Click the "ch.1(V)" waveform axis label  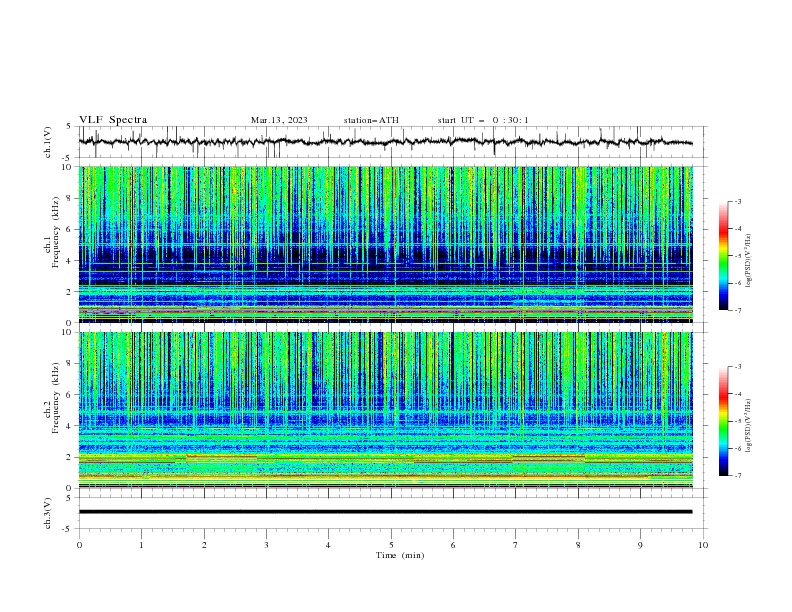click(x=48, y=142)
